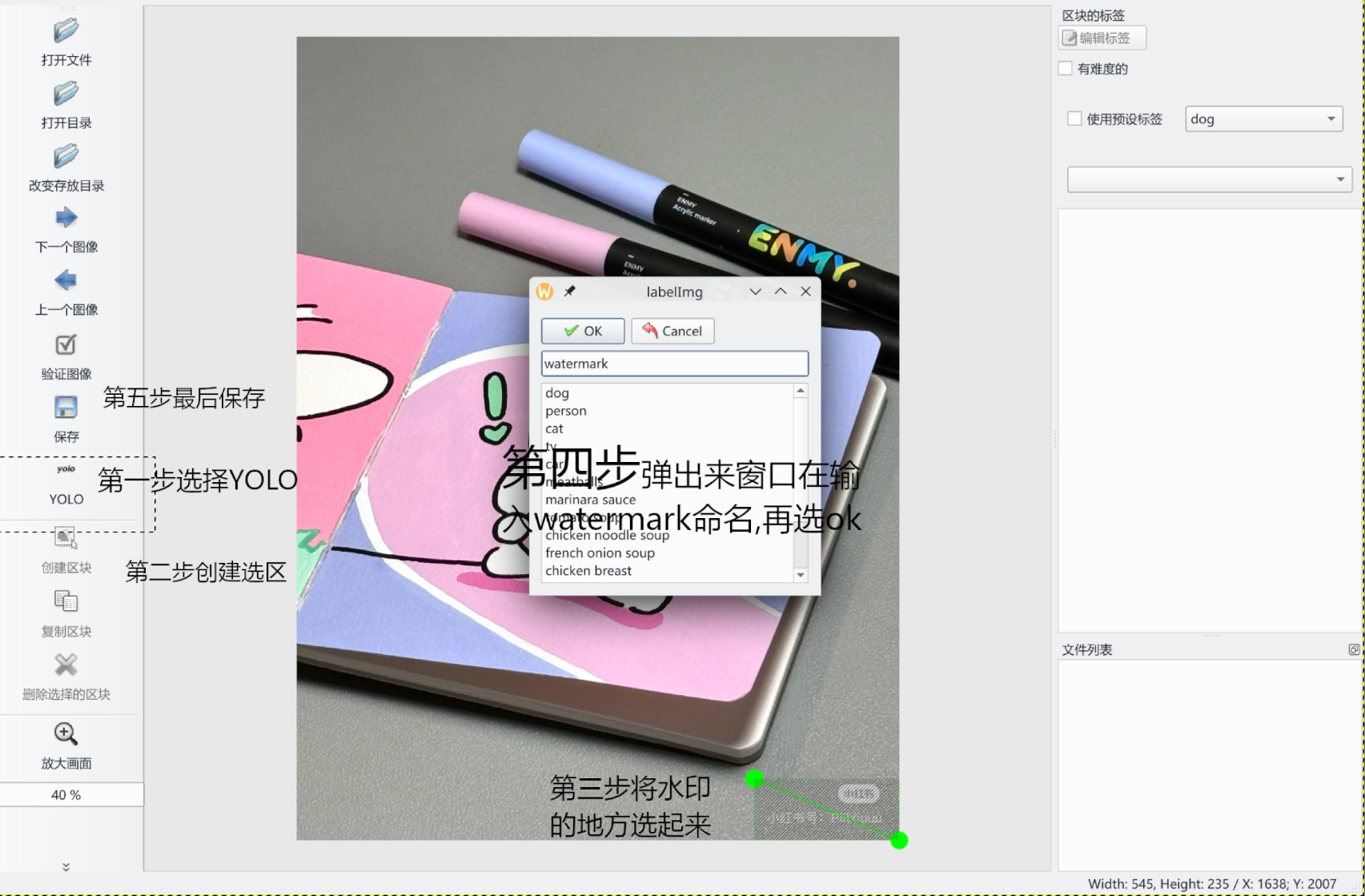Select 'chicken breast' in the label list
Image resolution: width=1365 pixels, height=896 pixels.
tap(588, 571)
